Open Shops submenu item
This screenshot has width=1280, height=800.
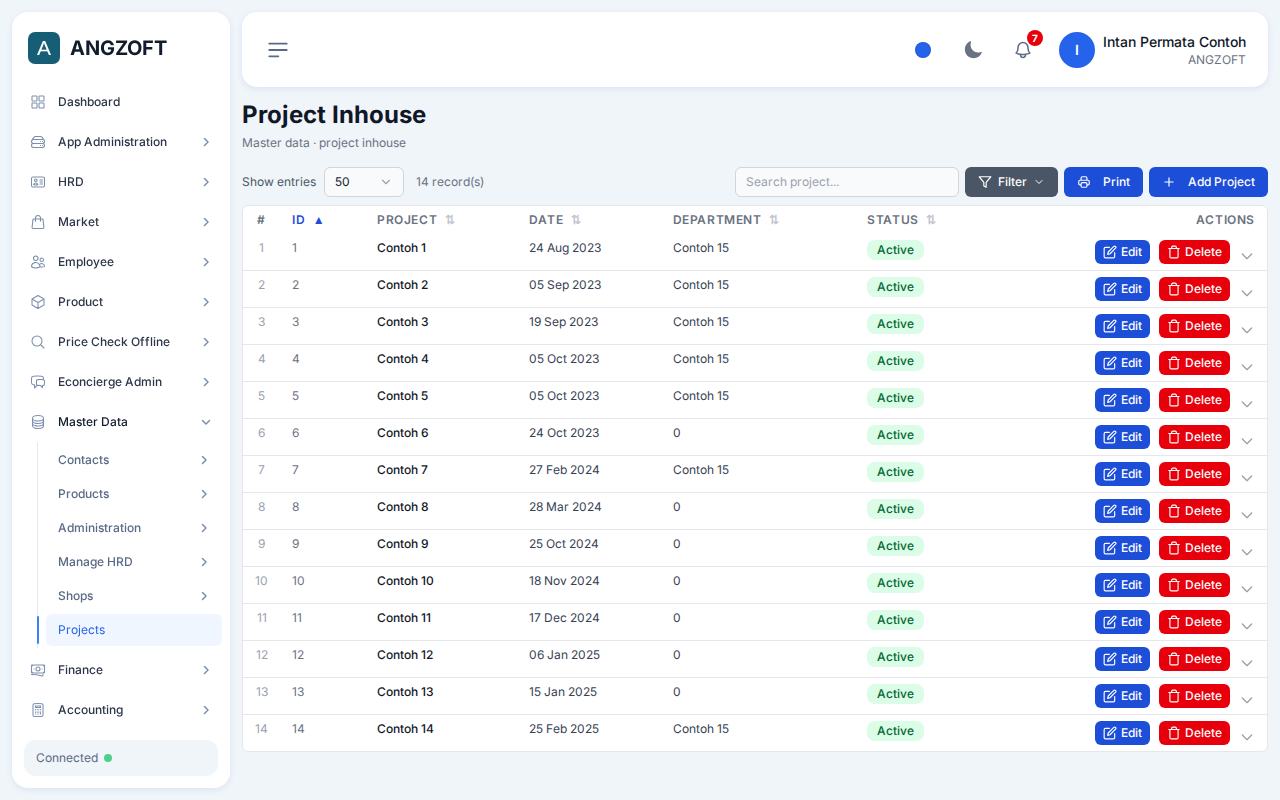tap(134, 596)
